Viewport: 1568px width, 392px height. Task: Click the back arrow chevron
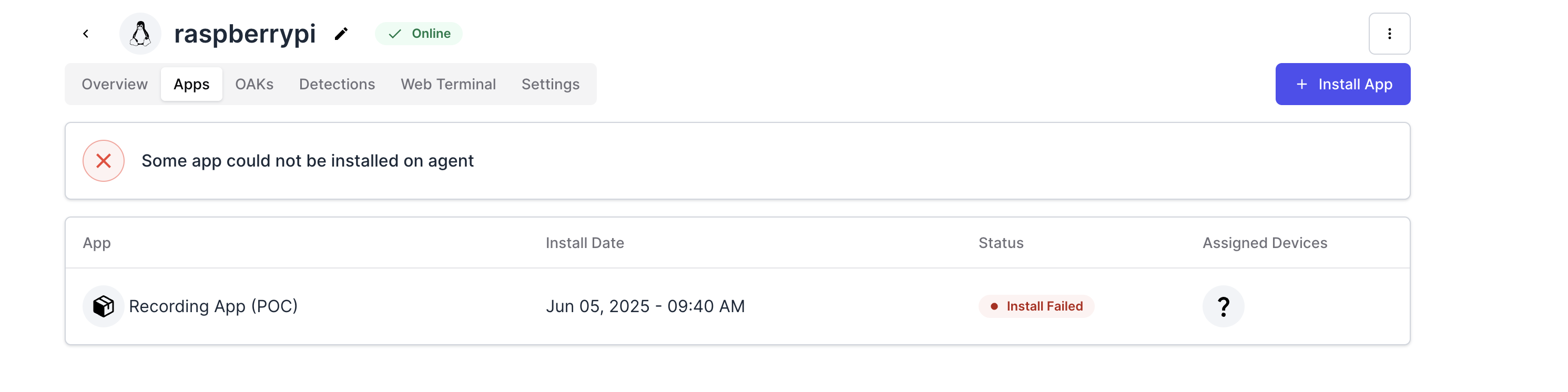(86, 34)
